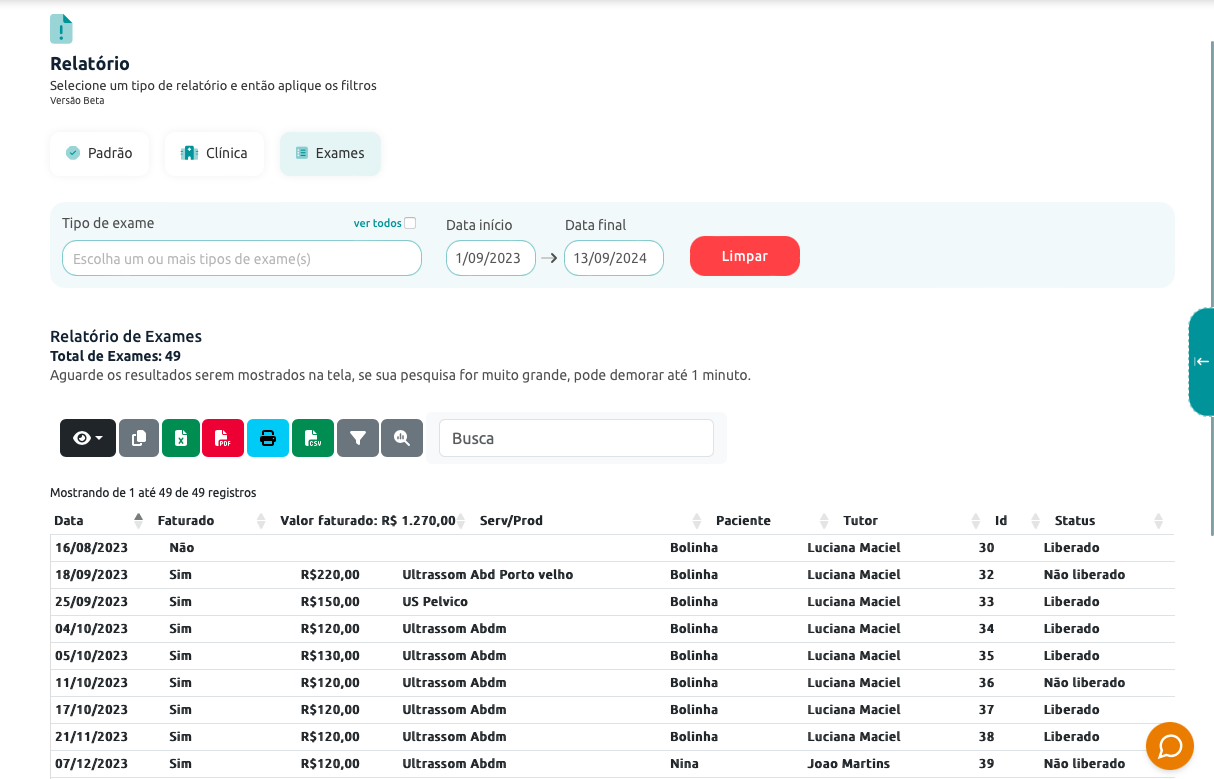The width and height of the screenshot is (1214, 779).
Task: Switch to the Clínica report tab
Action: [x=214, y=153]
